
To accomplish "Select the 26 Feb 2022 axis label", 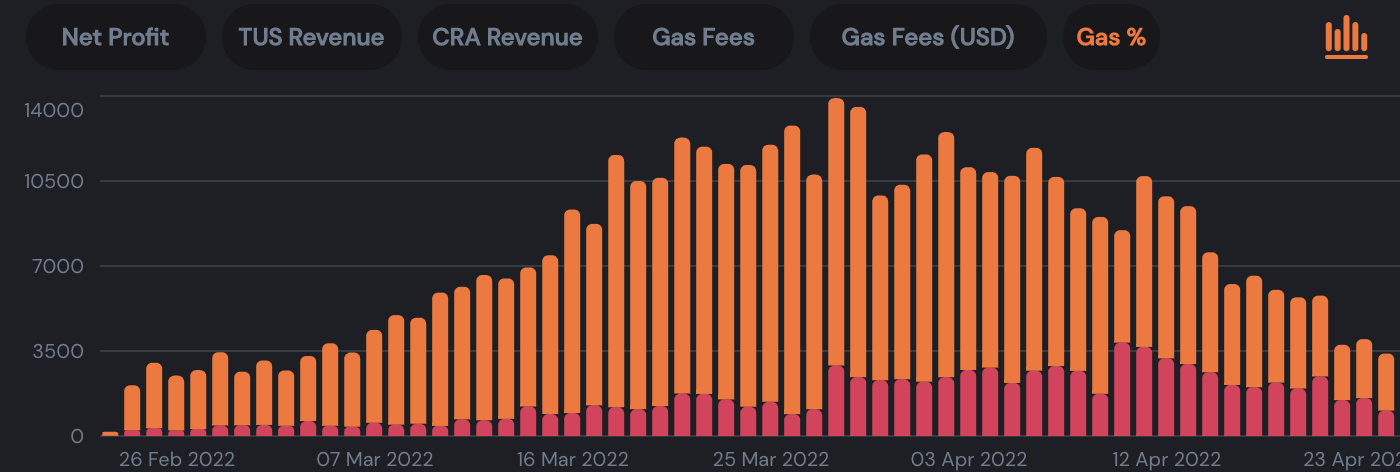I will click(177, 459).
